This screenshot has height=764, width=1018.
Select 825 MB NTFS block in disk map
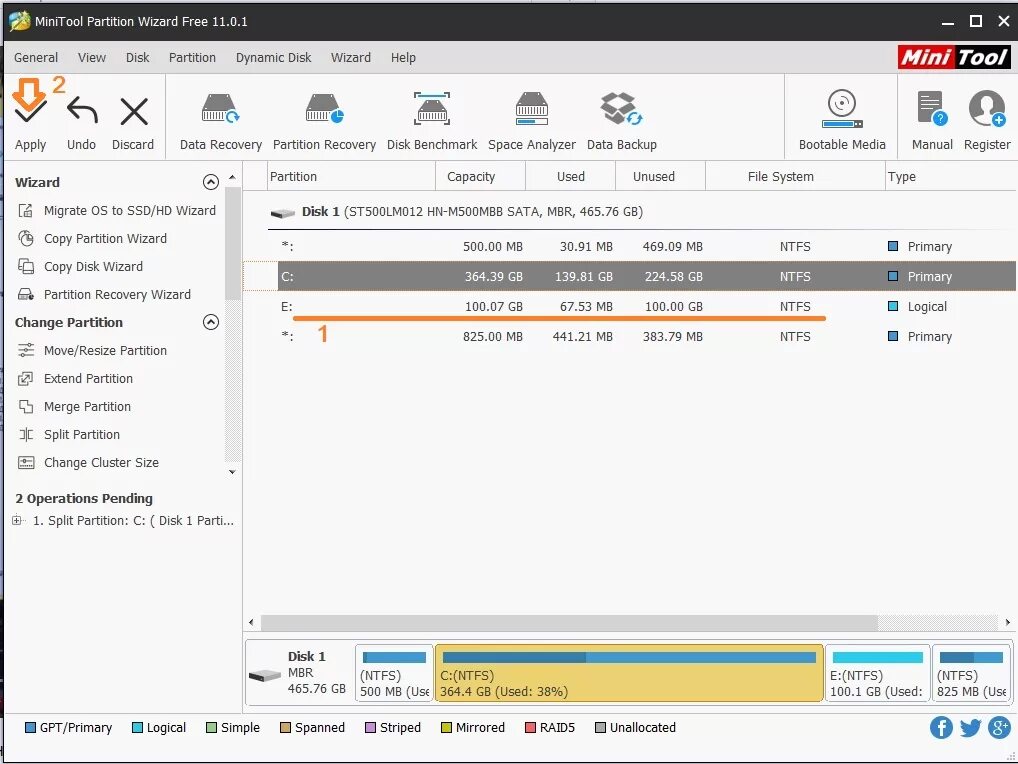(971, 673)
